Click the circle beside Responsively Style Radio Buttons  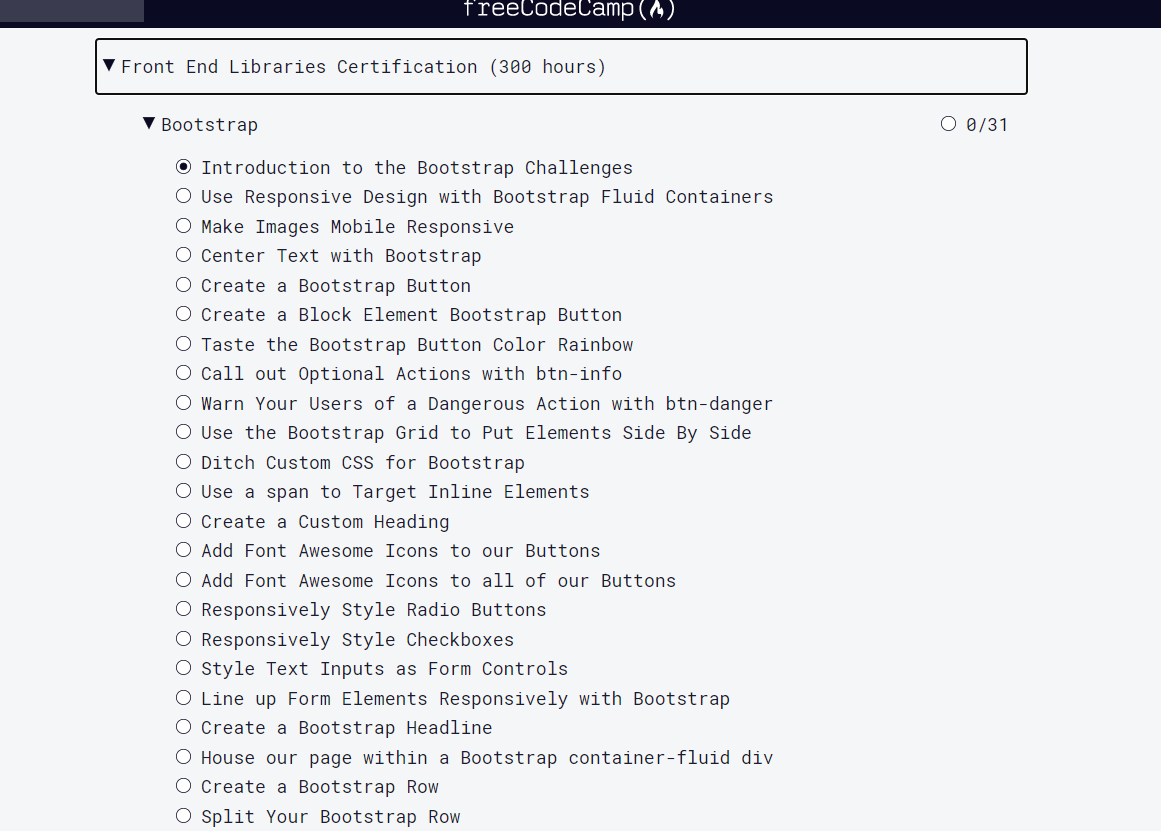pos(184,609)
